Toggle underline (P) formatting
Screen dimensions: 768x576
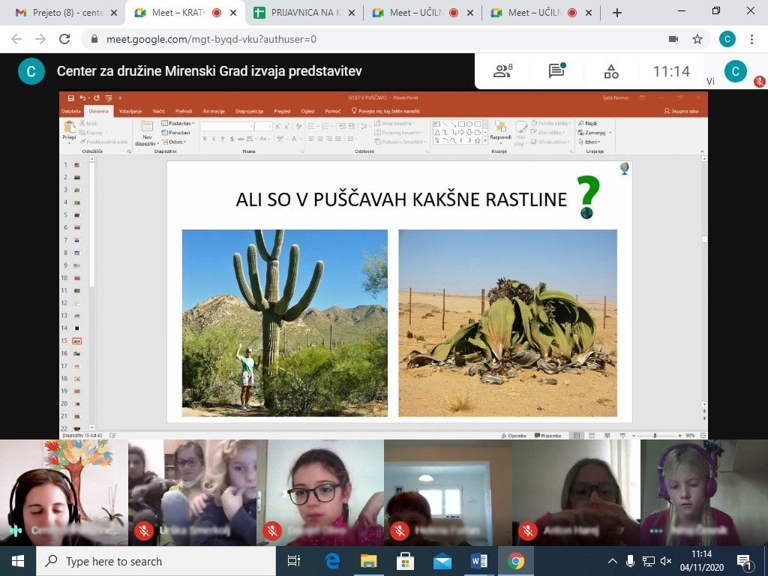(222, 139)
